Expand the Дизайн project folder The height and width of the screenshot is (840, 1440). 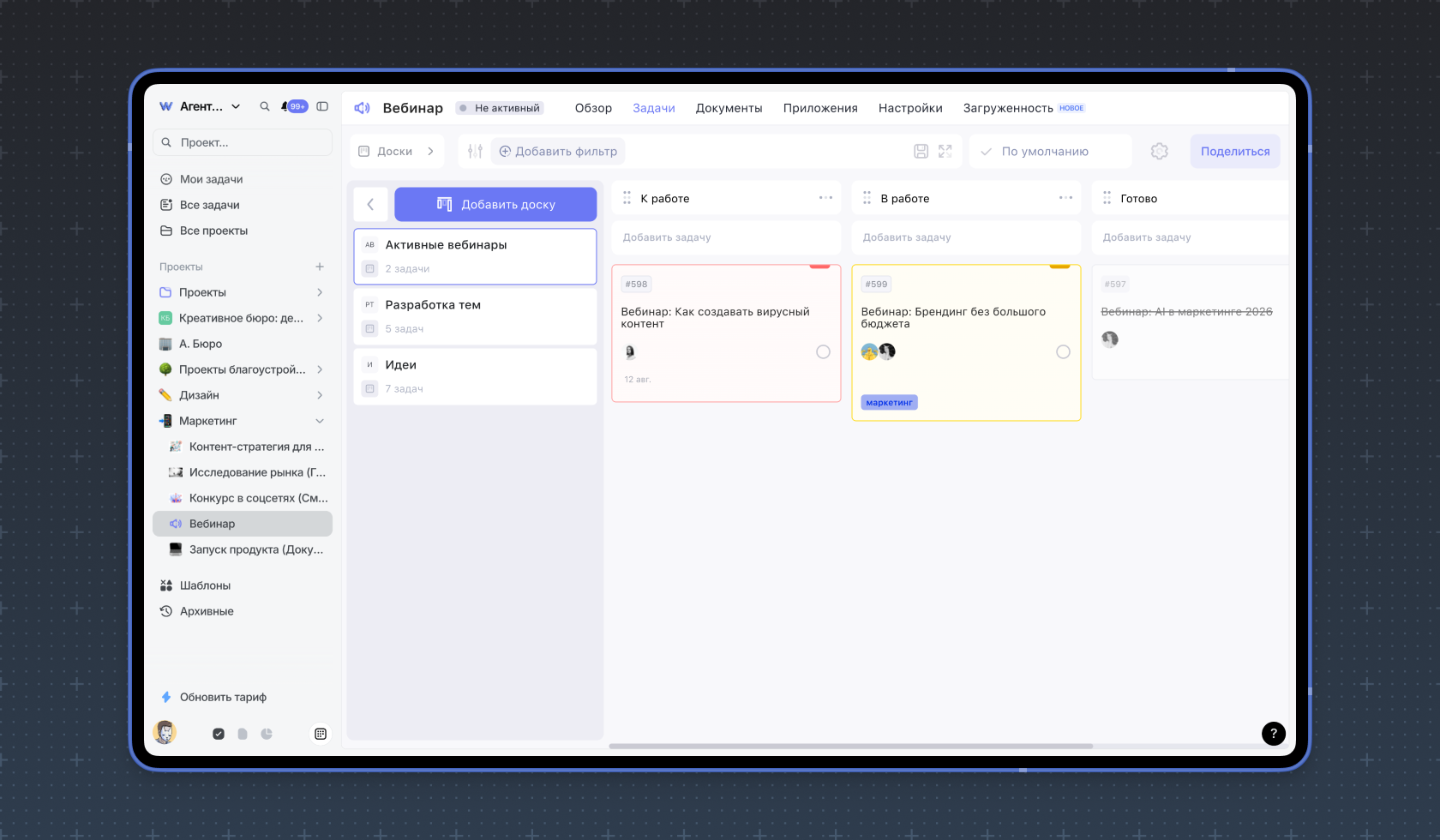[x=320, y=395]
